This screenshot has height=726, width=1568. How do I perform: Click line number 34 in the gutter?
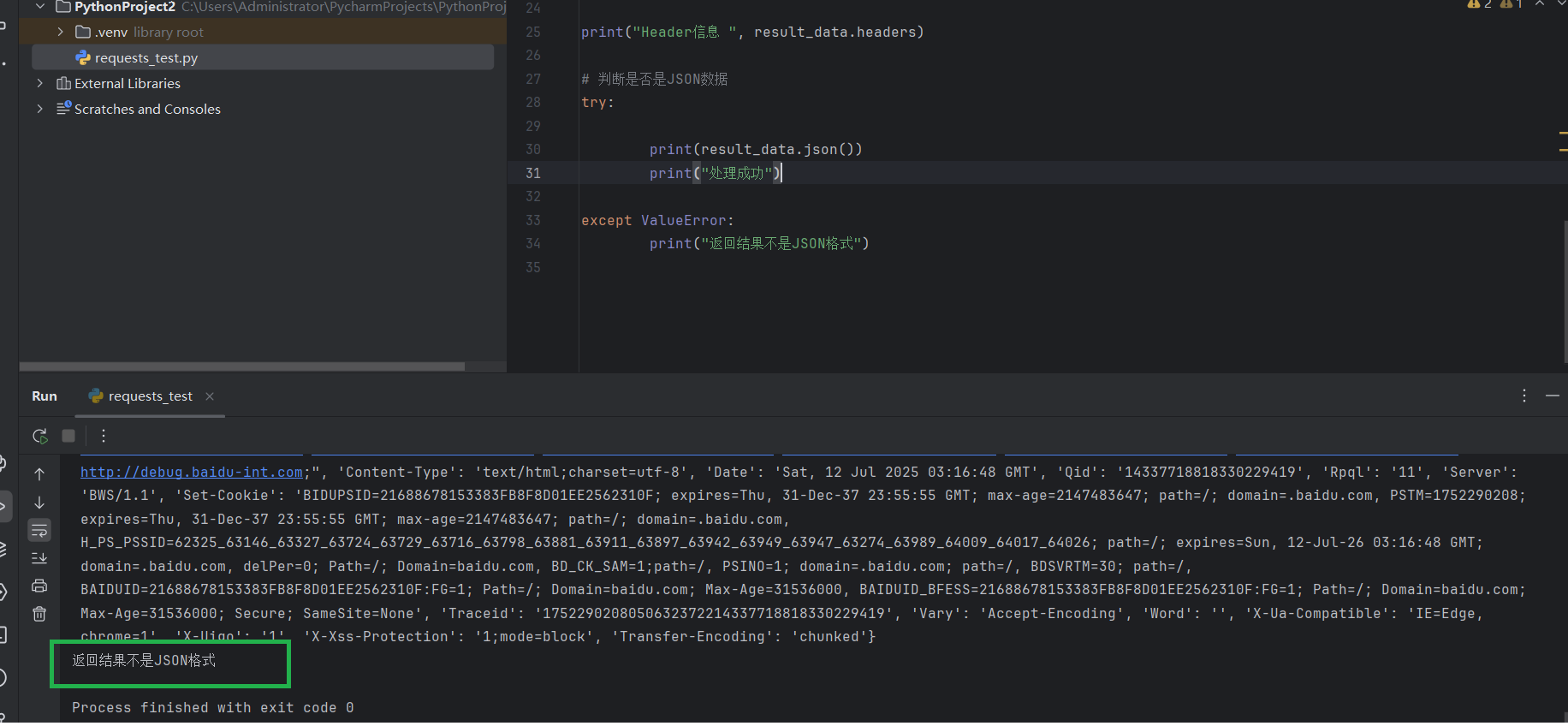pyautogui.click(x=533, y=243)
